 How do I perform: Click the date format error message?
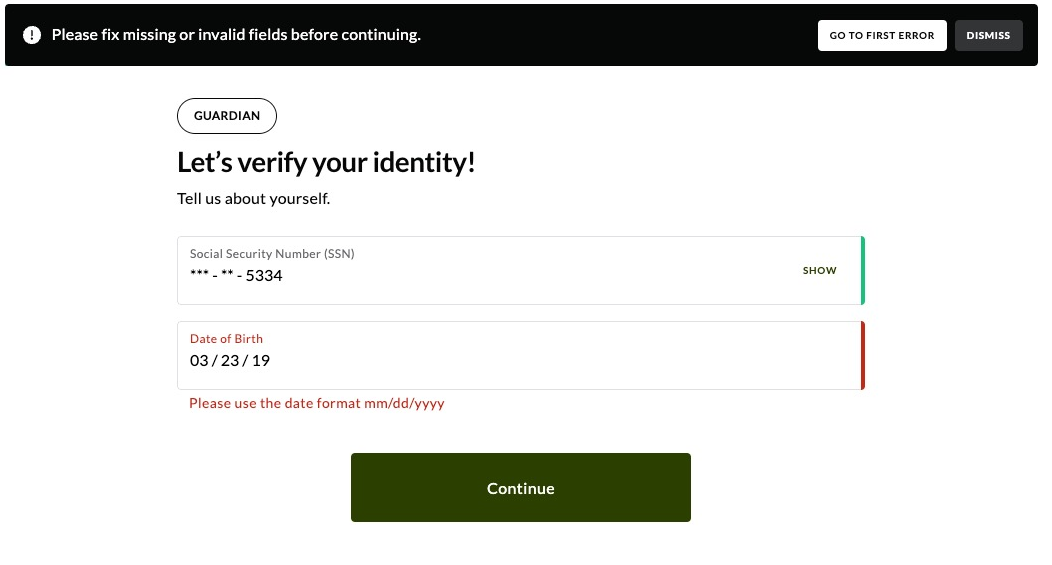316,404
